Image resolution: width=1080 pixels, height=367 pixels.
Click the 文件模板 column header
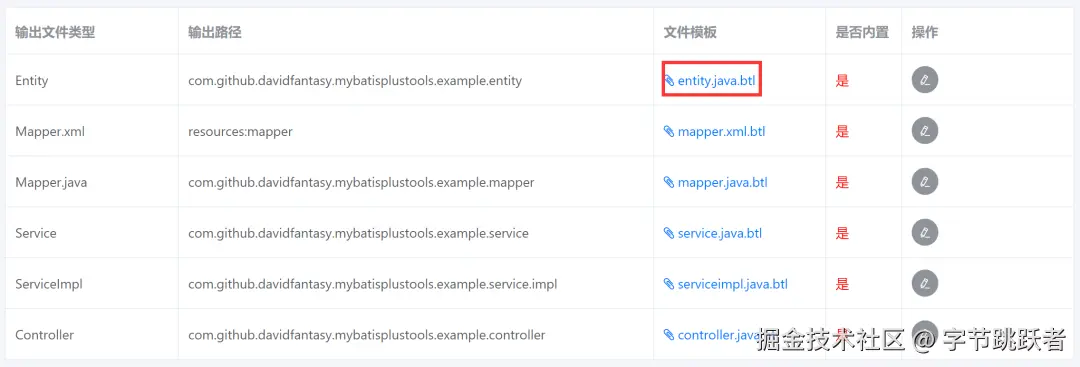pyautogui.click(x=690, y=32)
